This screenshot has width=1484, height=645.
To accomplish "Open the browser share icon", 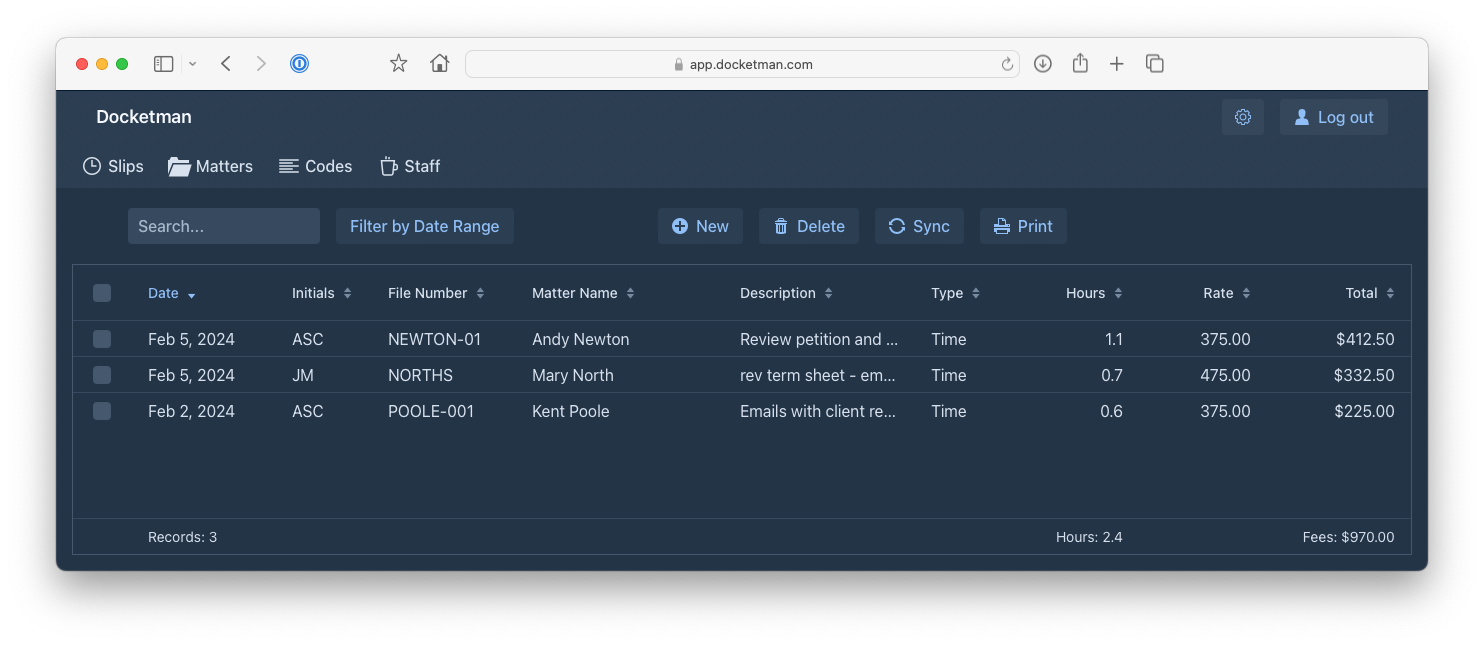I will (x=1080, y=64).
